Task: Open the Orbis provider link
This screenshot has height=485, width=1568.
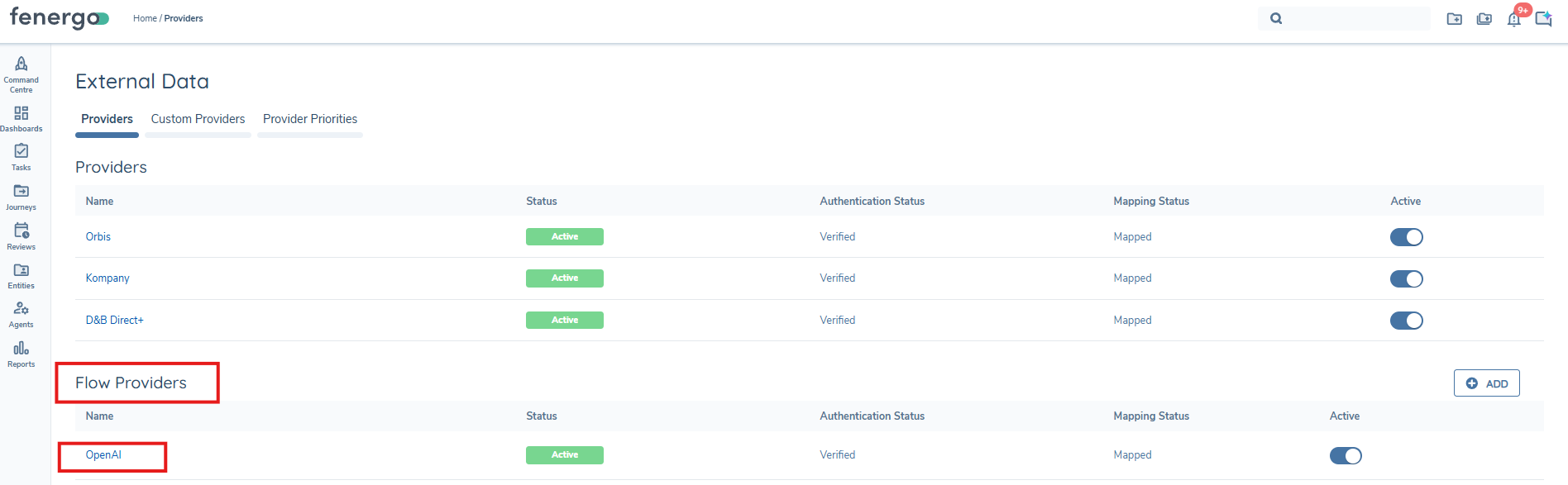Action: pyautogui.click(x=98, y=236)
